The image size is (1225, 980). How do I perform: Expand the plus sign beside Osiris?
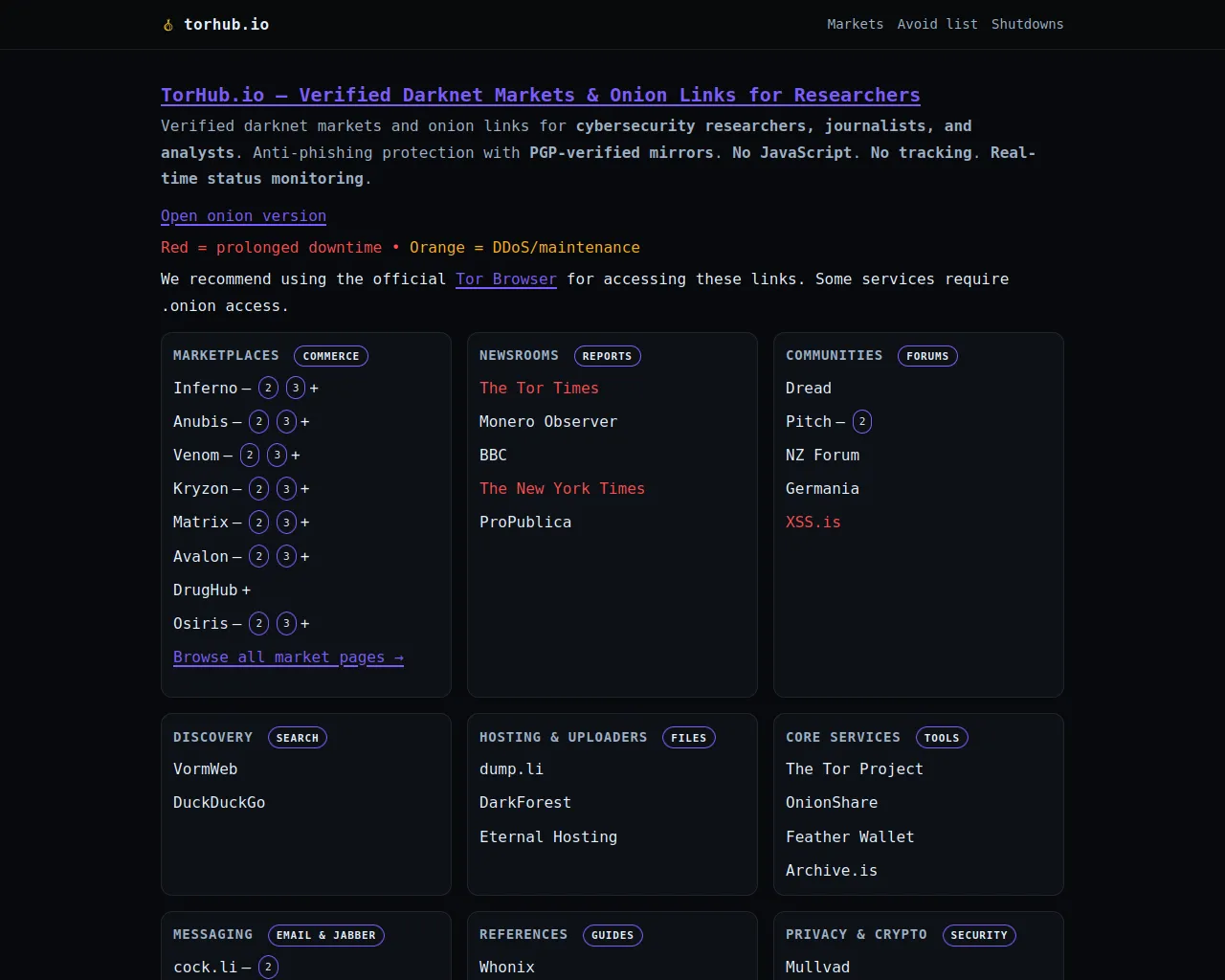tap(304, 624)
